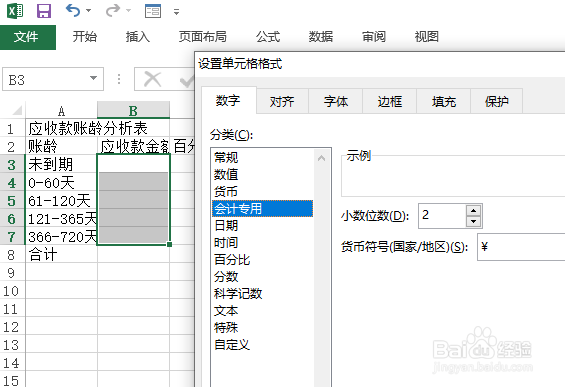565x387 pixels.
Task: Click cell A2 账龄
Action: click(61, 146)
